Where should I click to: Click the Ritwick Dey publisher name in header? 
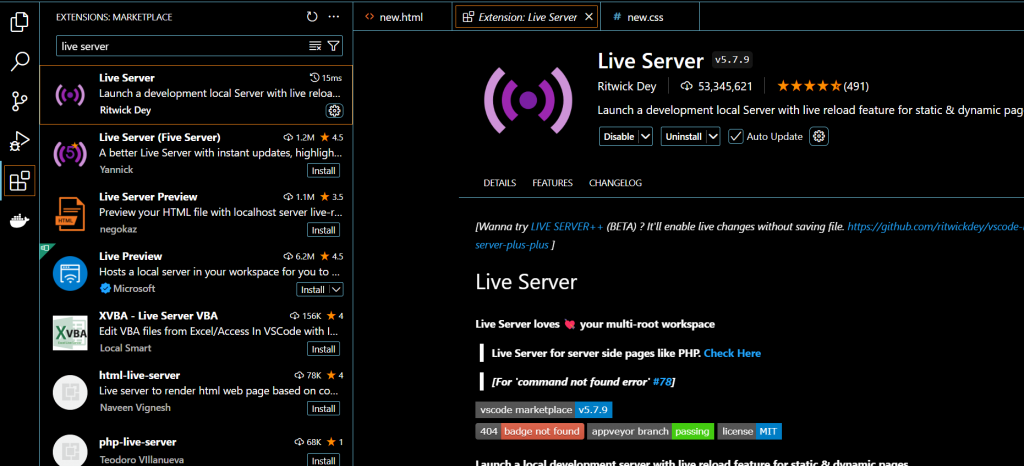tap(627, 86)
